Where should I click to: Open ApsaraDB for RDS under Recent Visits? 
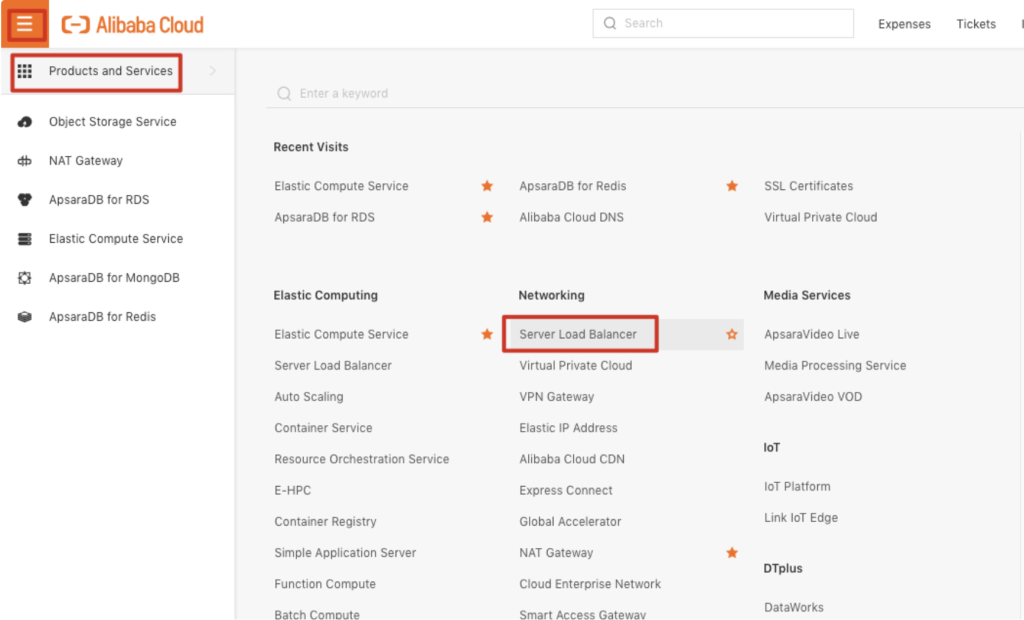point(325,218)
